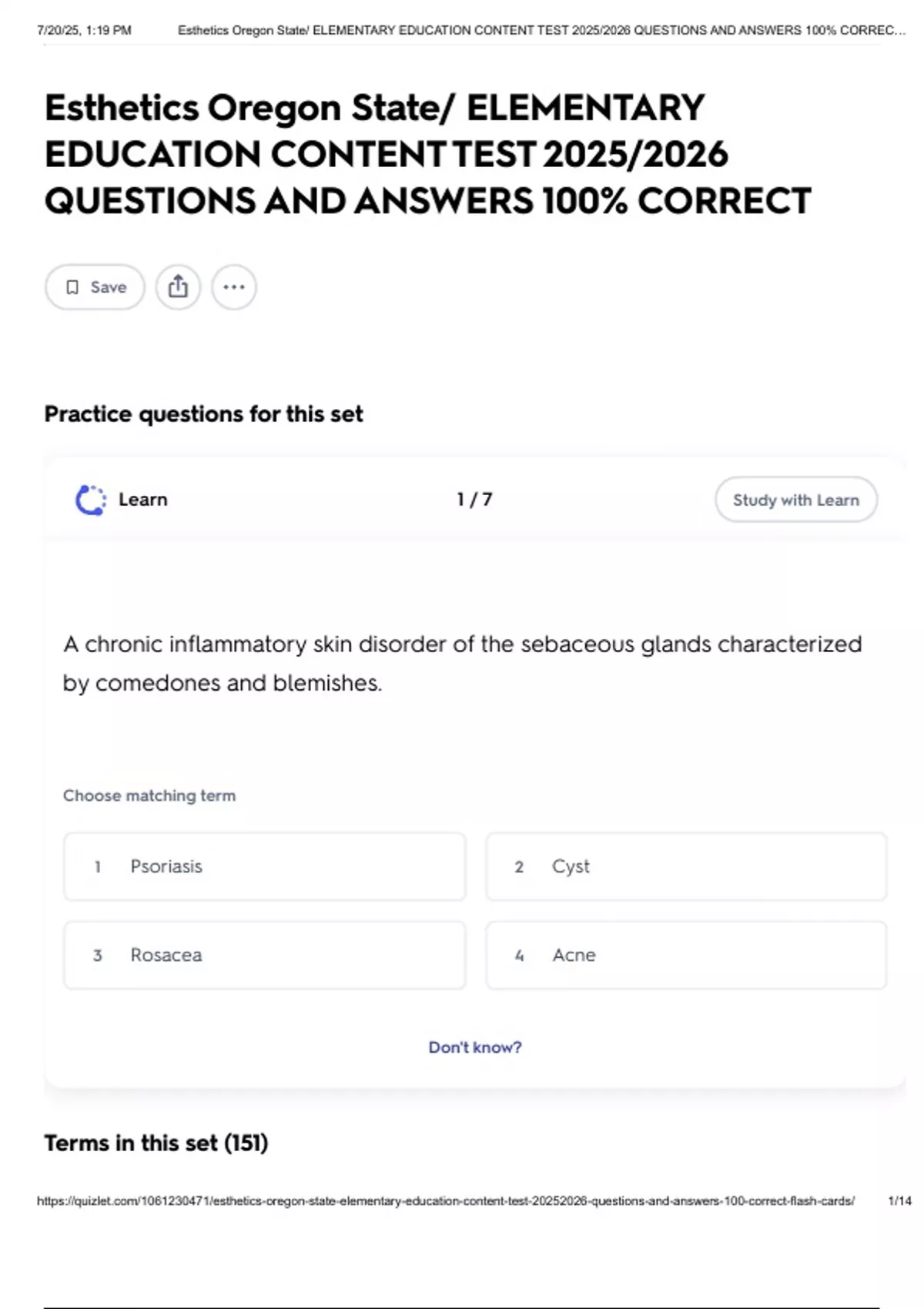
Task: Open the share icon button
Action: [178, 287]
